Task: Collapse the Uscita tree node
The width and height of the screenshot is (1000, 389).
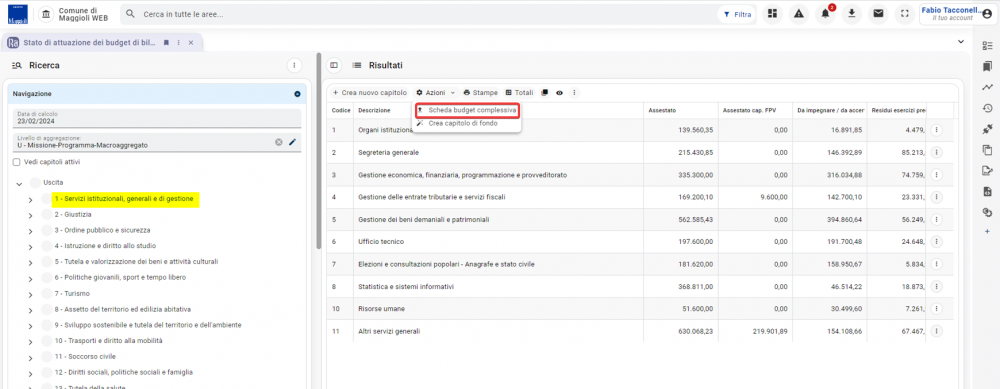Action: 19,184
